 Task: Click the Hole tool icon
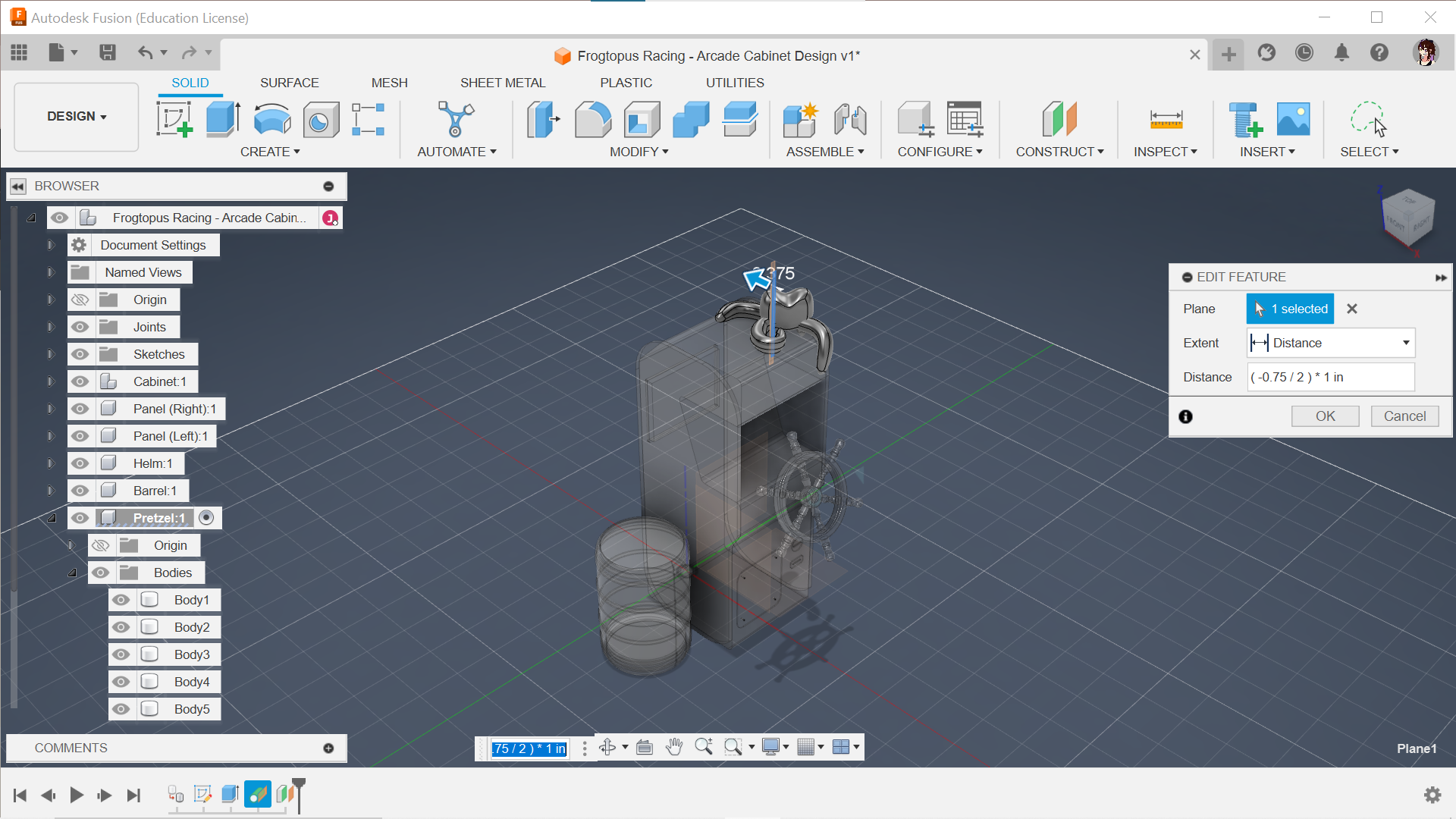point(321,120)
